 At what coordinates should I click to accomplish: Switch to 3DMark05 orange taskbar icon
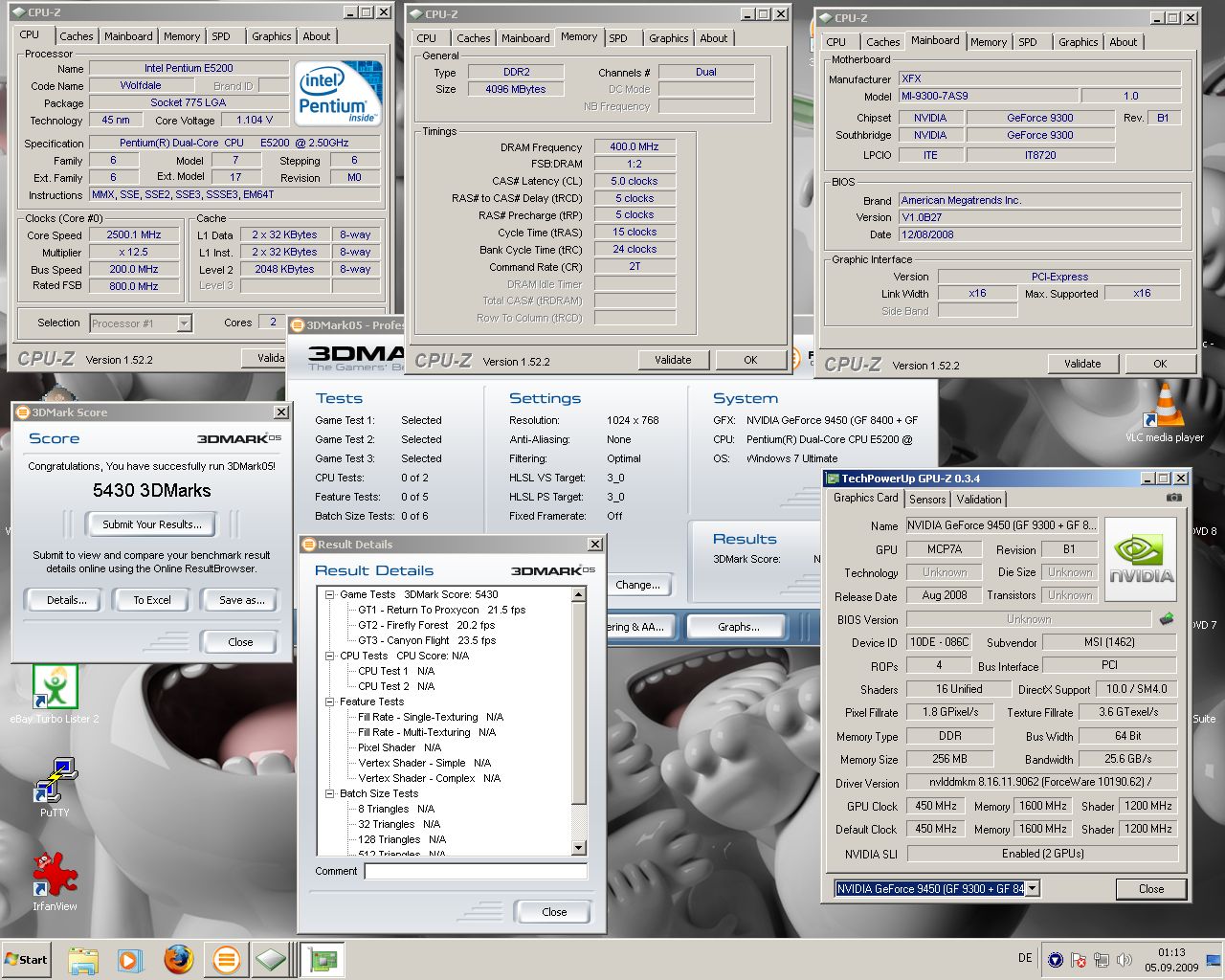coord(226,959)
